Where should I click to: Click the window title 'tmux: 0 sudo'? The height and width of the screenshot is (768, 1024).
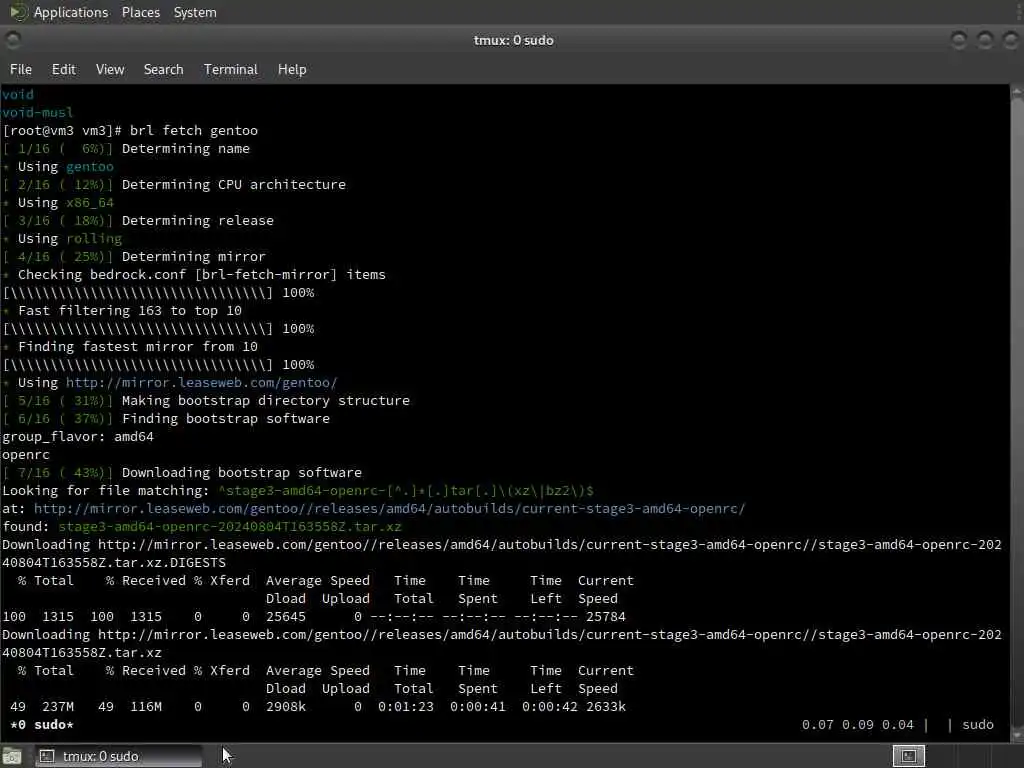[x=513, y=40]
